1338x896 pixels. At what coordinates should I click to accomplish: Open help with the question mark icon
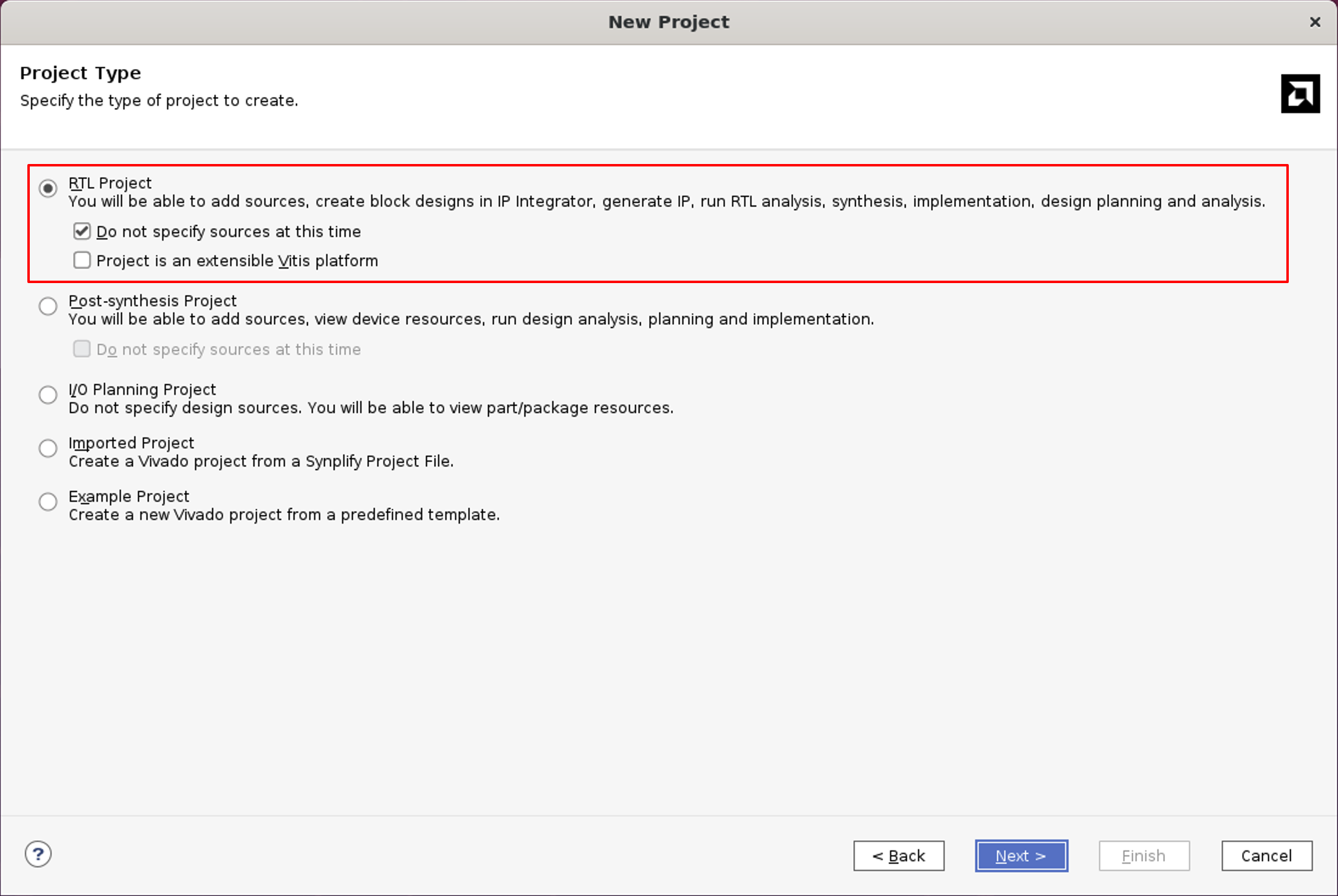point(38,854)
